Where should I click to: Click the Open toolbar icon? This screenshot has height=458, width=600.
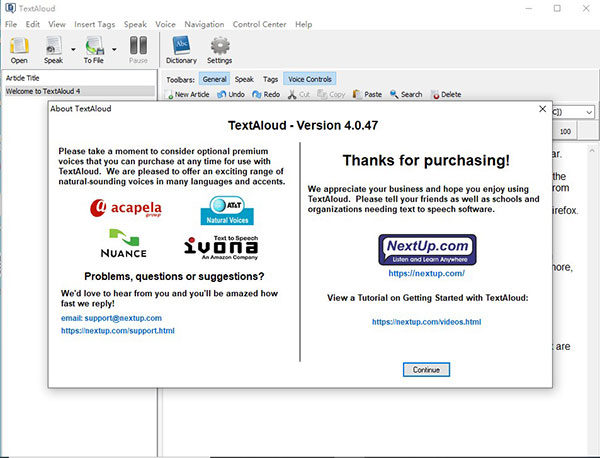click(x=19, y=50)
